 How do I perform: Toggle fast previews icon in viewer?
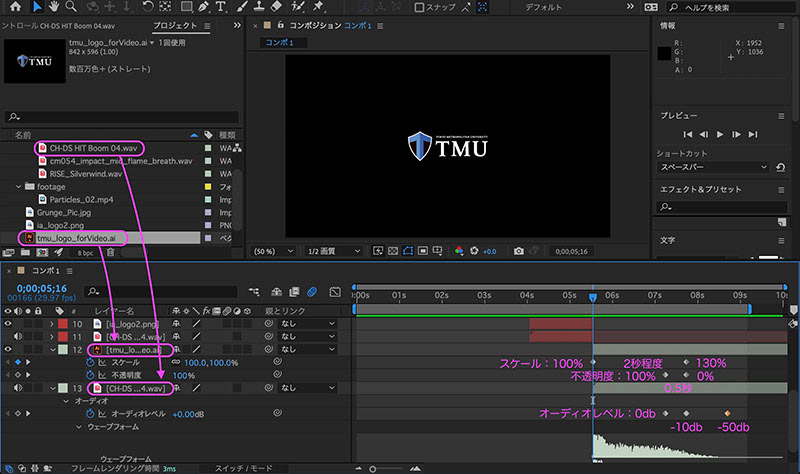378,251
